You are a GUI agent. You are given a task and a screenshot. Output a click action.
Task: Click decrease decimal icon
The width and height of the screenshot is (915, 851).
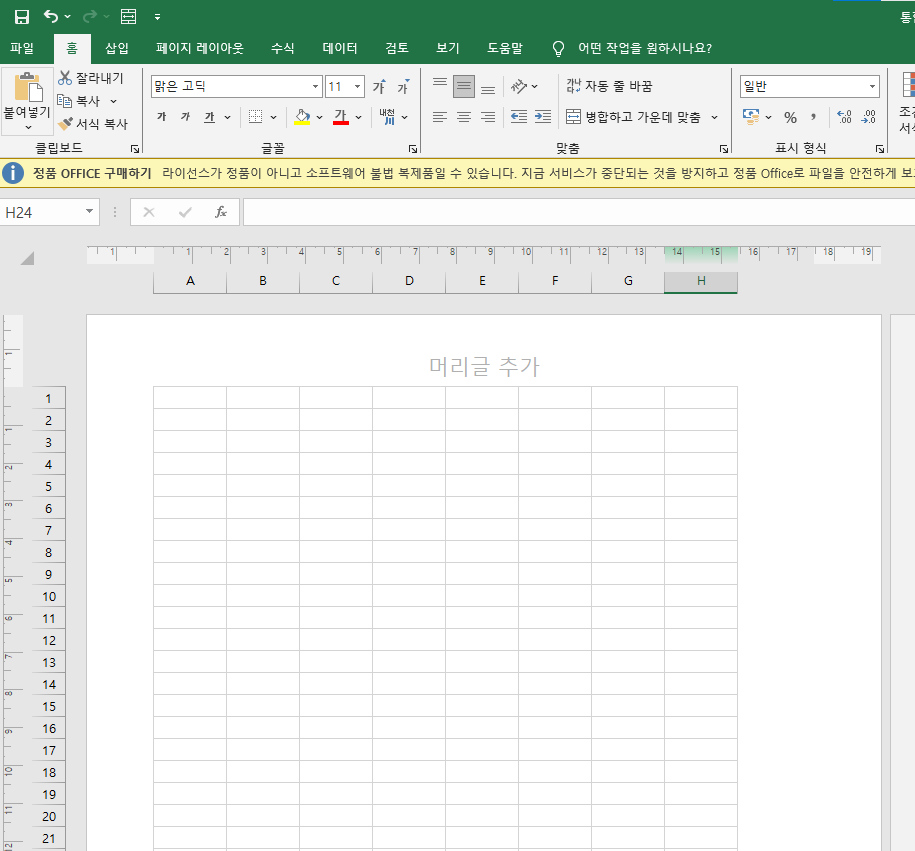point(868,117)
